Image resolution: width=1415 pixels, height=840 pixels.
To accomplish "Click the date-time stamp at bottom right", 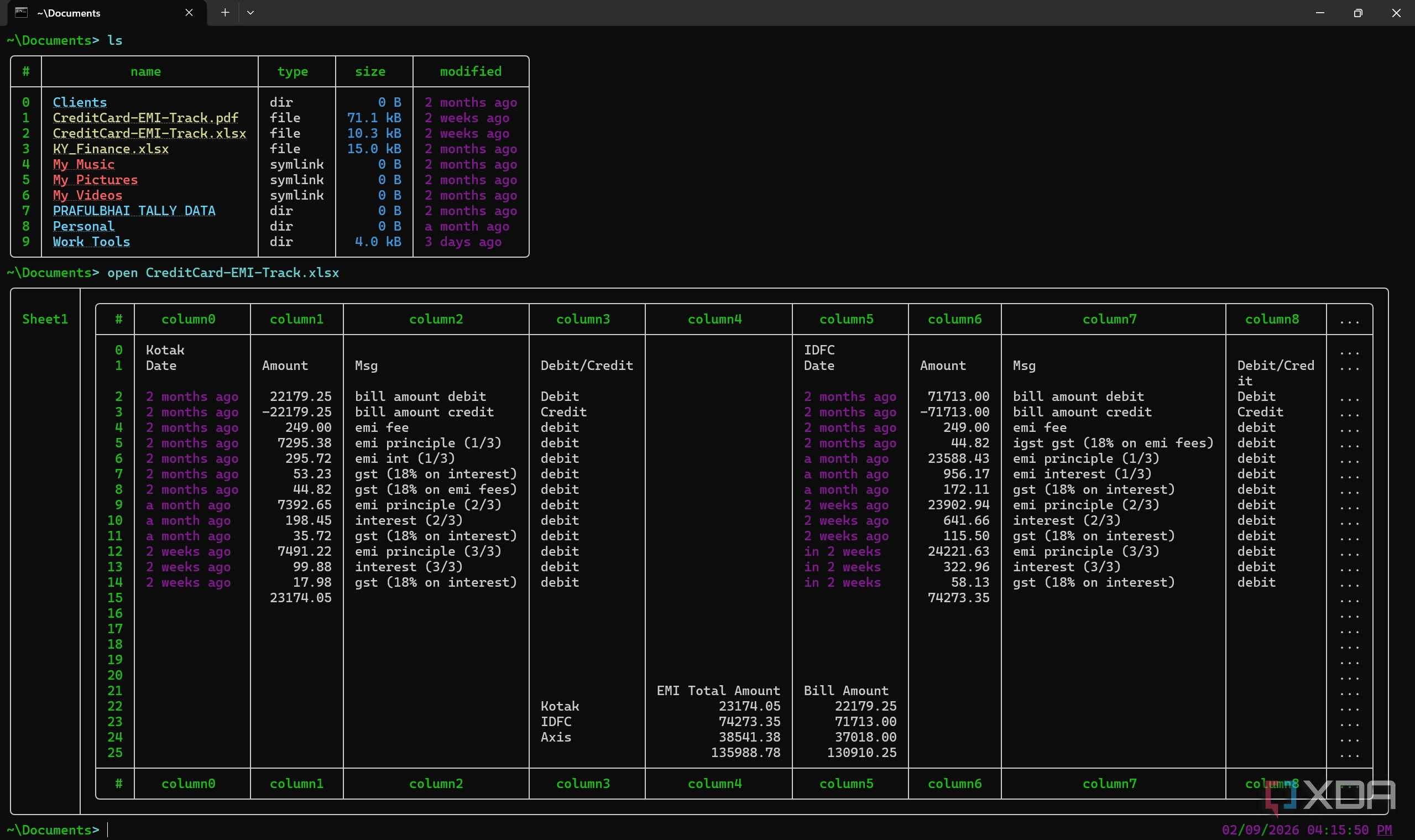I will pyautogui.click(x=1306, y=830).
